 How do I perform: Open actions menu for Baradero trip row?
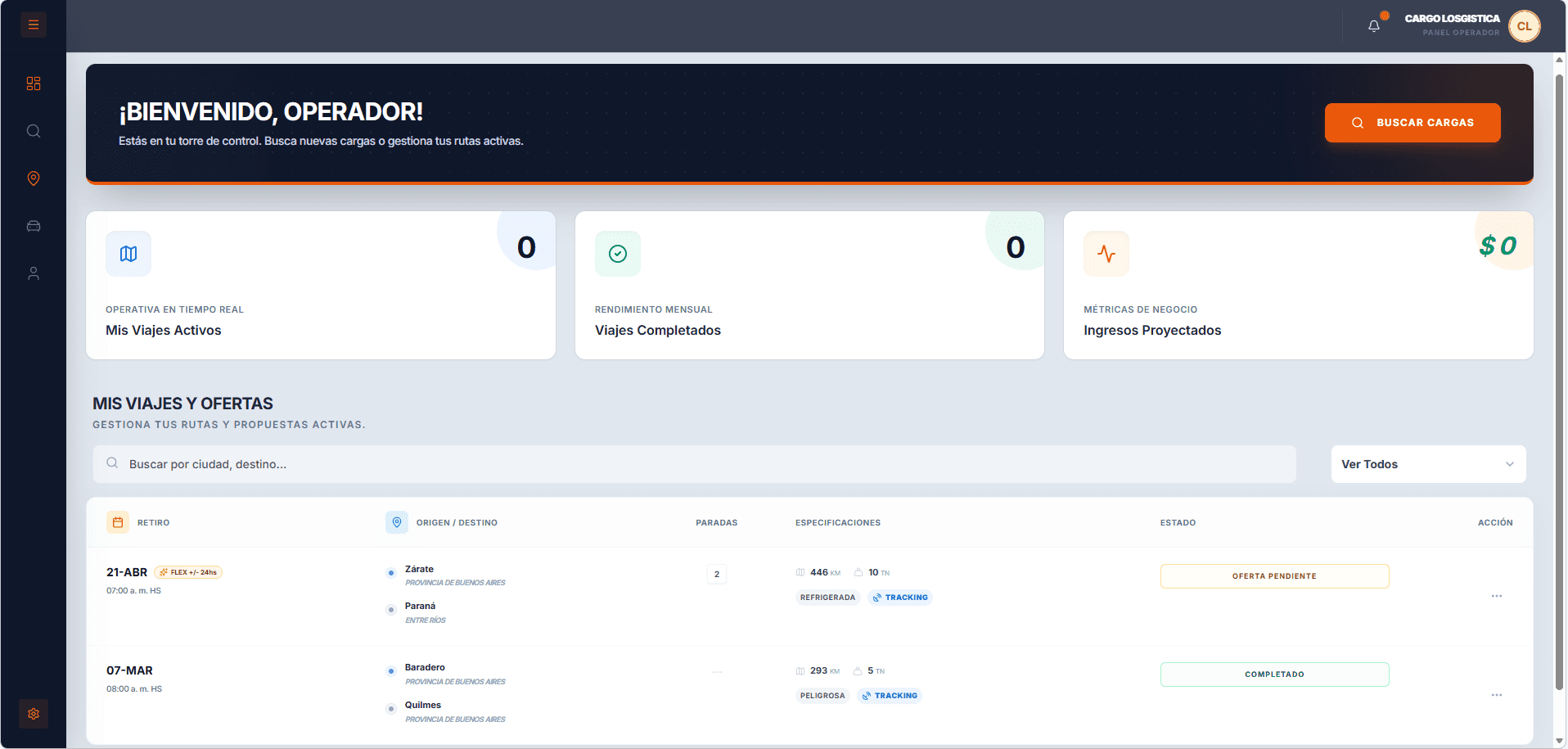pos(1496,695)
